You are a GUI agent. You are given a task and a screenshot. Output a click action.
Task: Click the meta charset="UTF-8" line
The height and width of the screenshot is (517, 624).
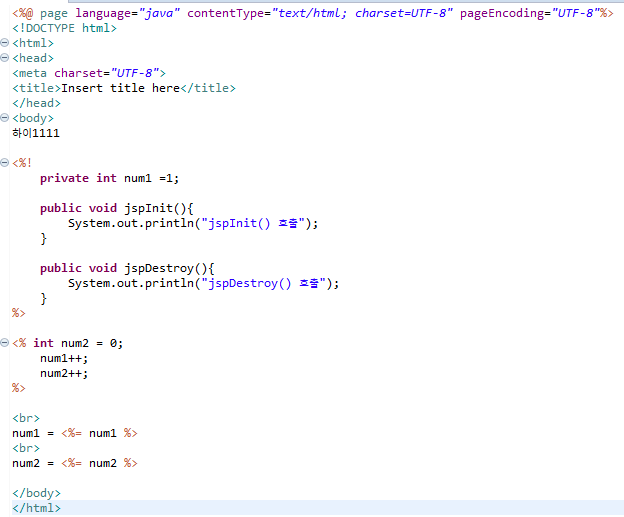89,73
